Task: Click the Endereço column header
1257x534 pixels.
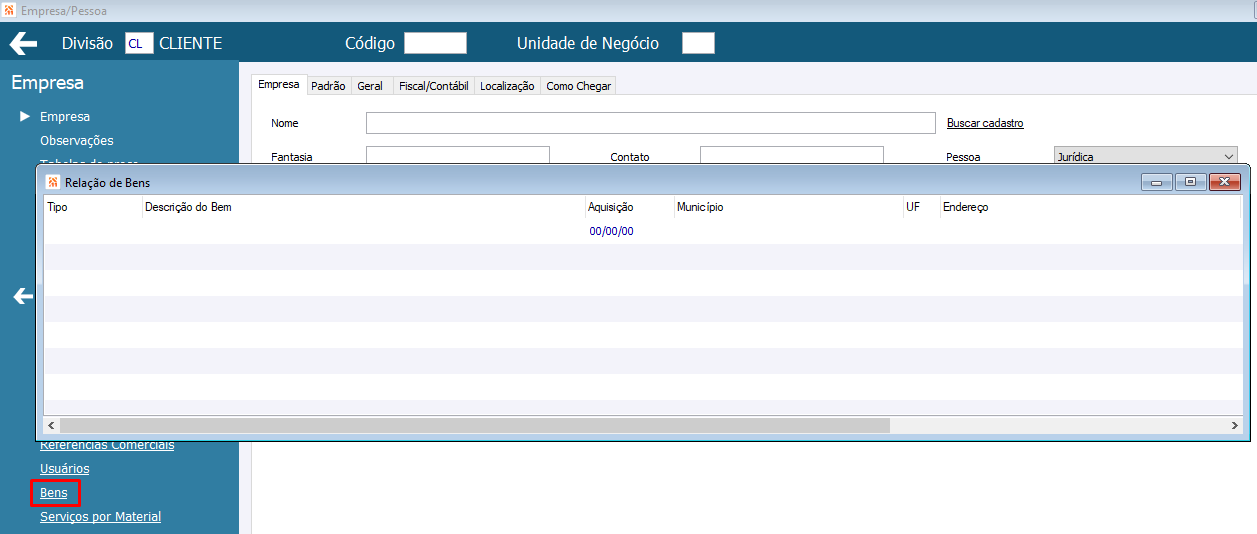Action: pos(1091,207)
